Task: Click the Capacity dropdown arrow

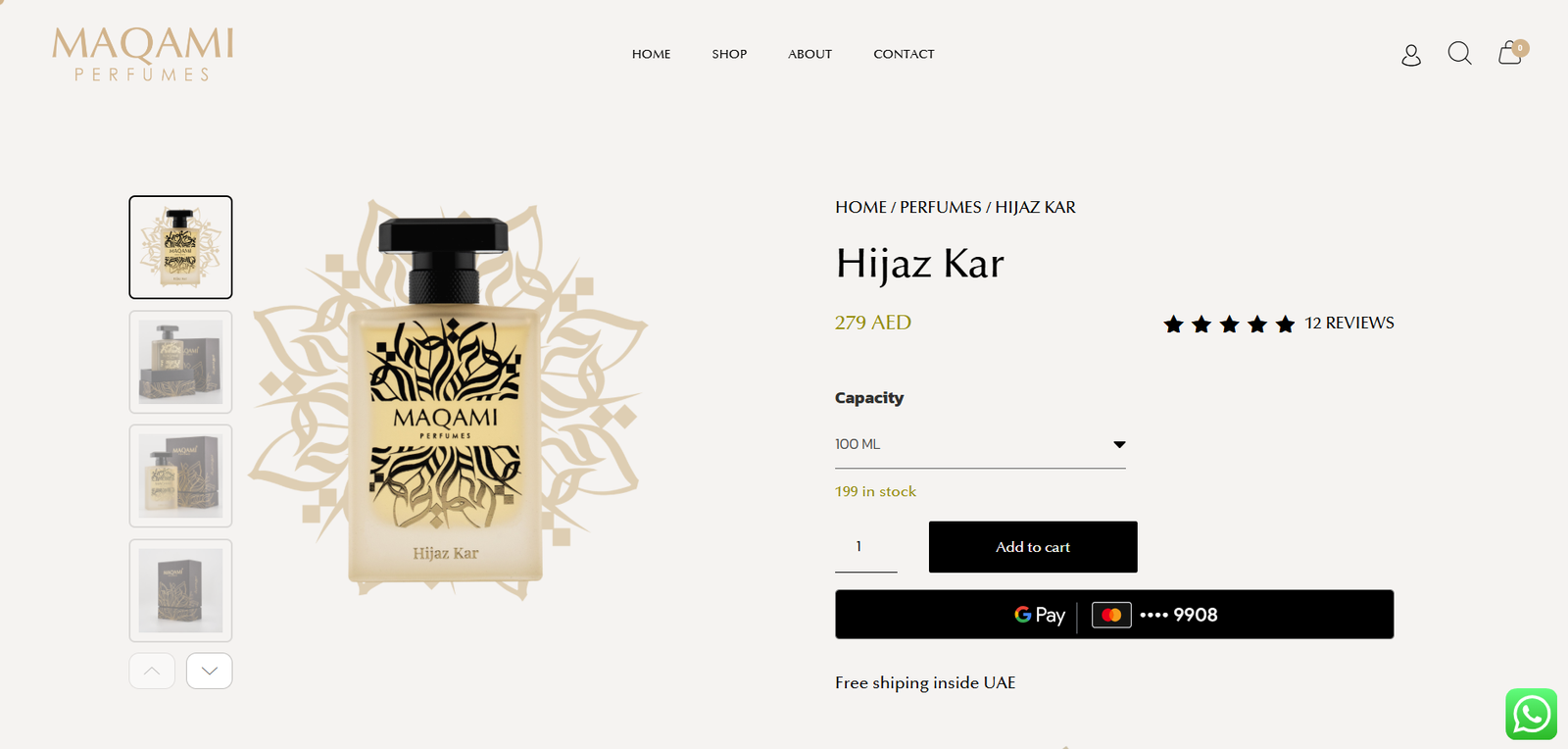Action: tap(1119, 445)
